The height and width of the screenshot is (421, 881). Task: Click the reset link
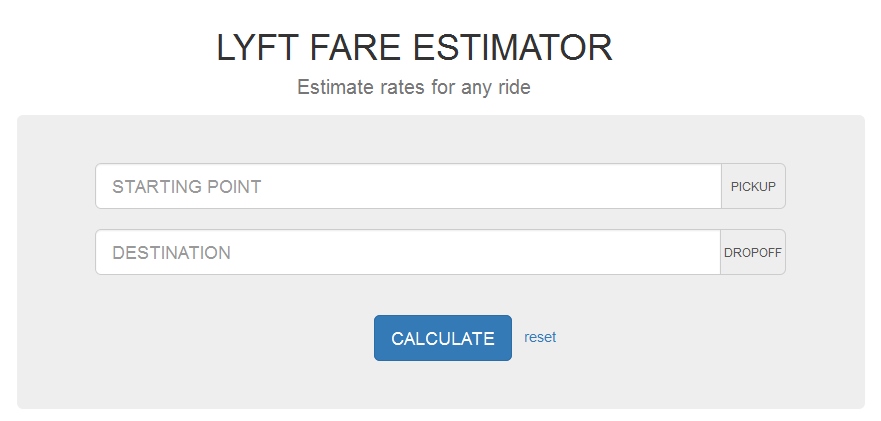[540, 337]
